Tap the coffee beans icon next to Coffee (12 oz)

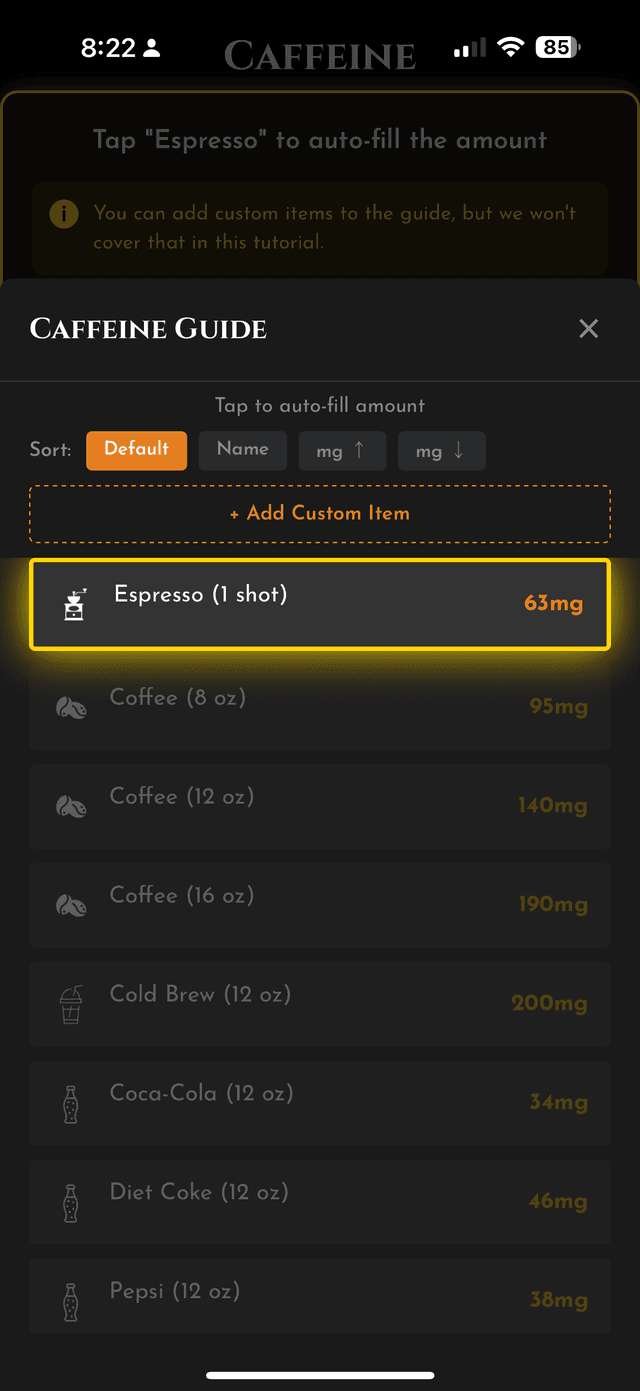pos(70,804)
